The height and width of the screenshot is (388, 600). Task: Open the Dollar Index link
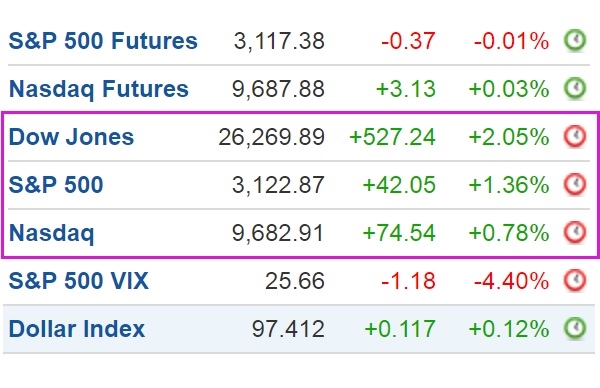tap(77, 329)
